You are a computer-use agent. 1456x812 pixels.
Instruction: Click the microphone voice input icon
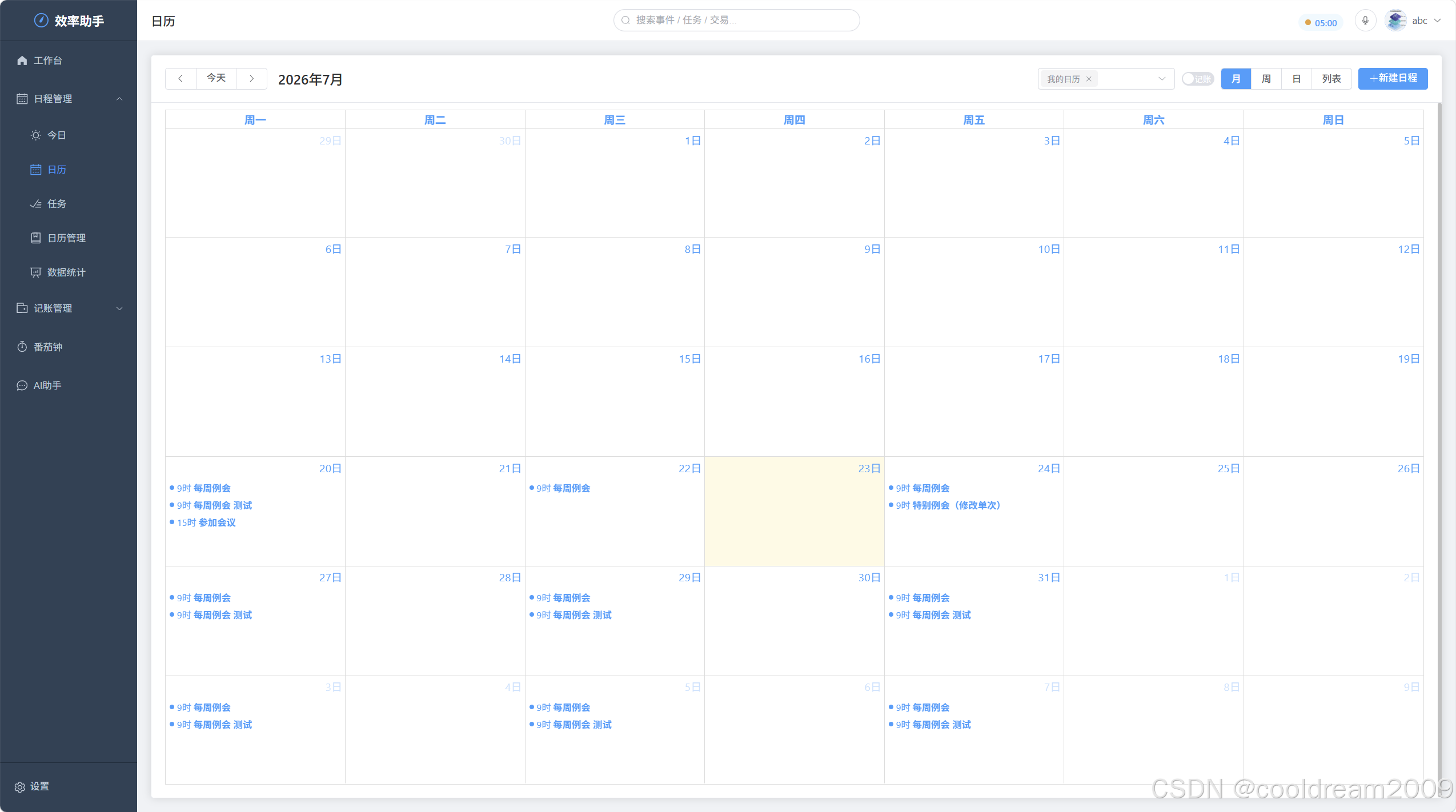point(1365,21)
